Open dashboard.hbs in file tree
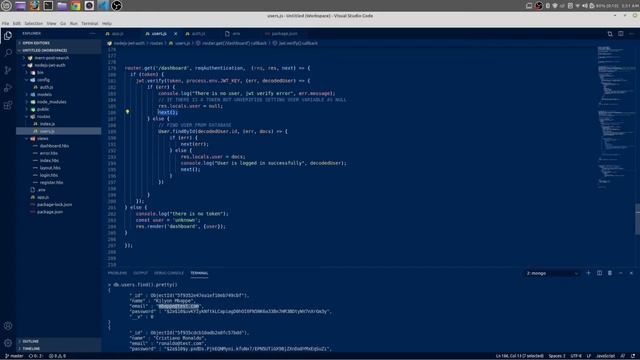 point(58,146)
